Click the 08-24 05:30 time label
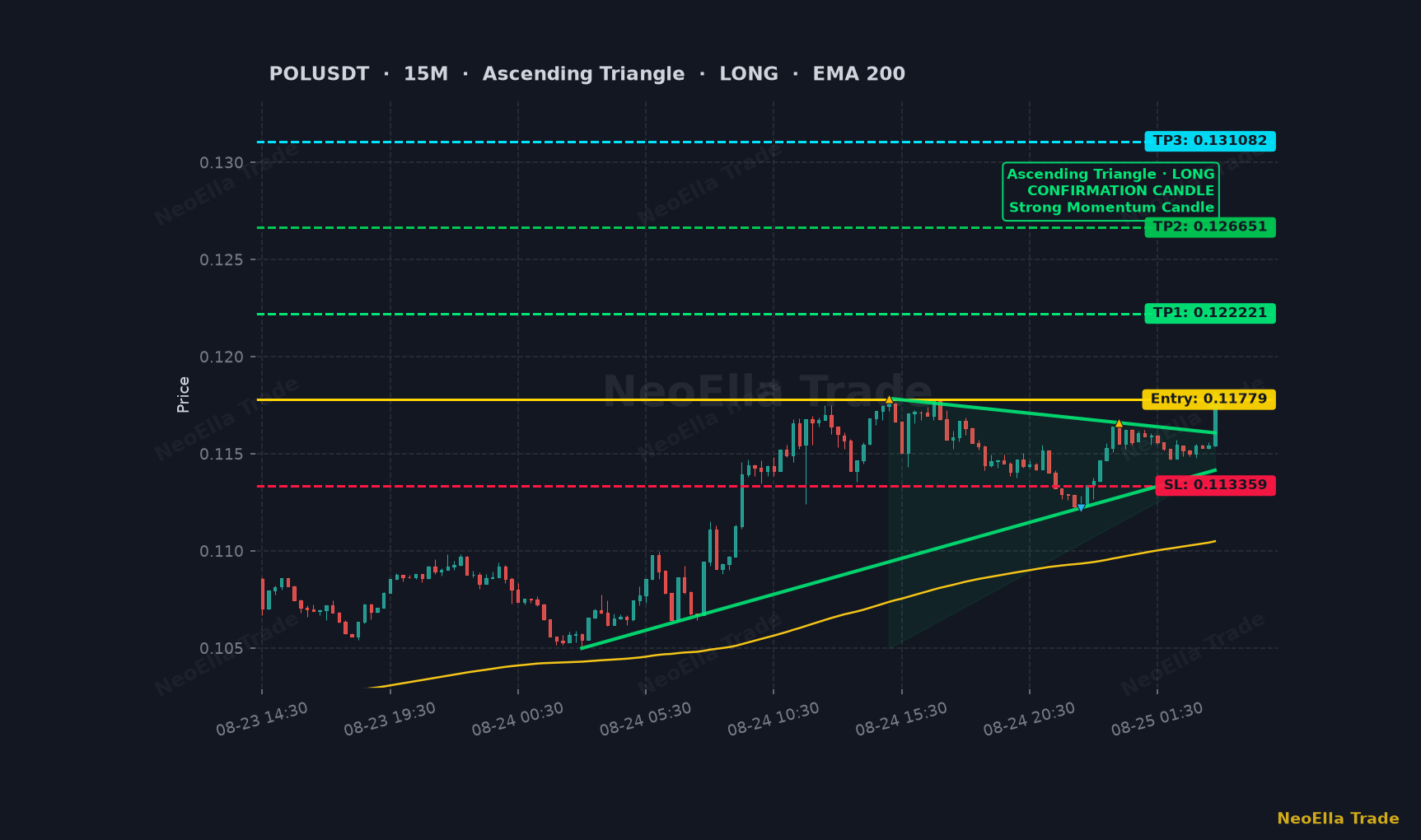The image size is (1421, 840). pos(646,719)
